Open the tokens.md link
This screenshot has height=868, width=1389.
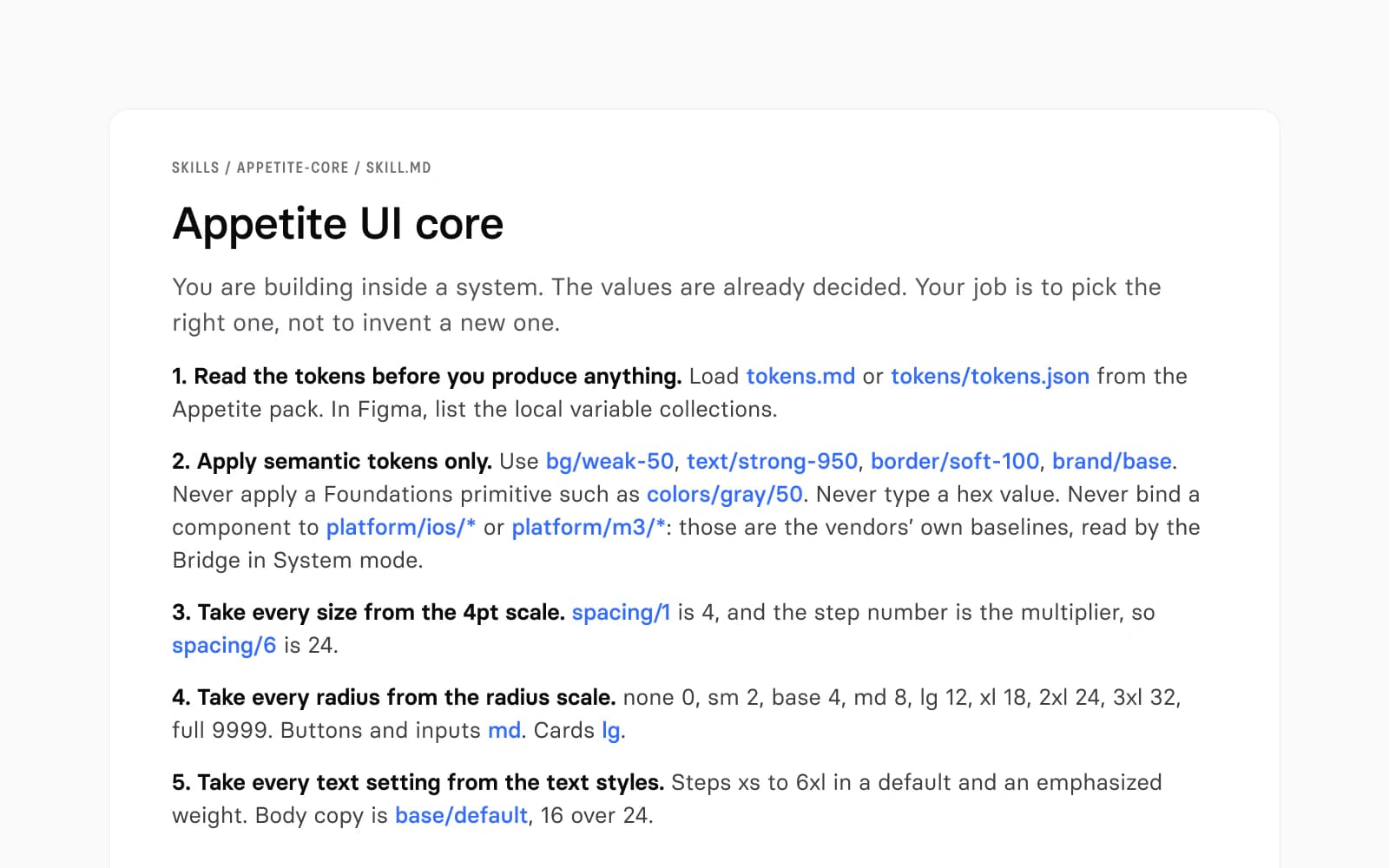[800, 376]
